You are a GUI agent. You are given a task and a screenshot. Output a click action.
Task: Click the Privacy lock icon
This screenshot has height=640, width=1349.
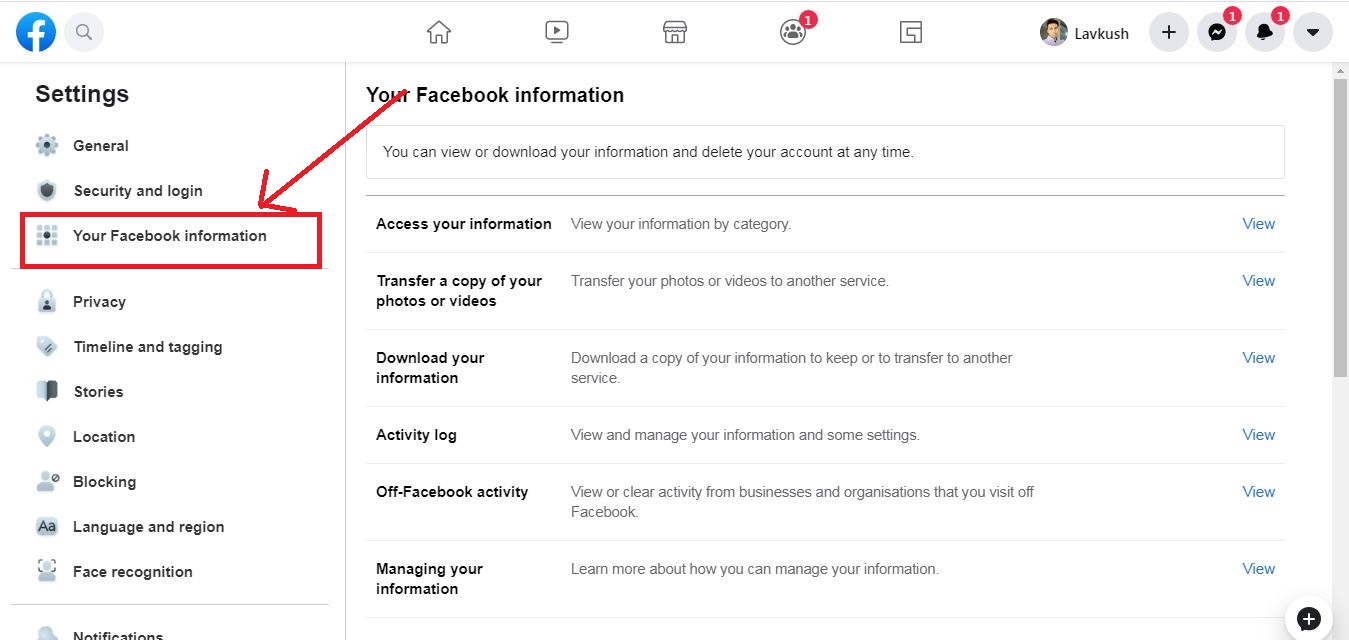47,301
